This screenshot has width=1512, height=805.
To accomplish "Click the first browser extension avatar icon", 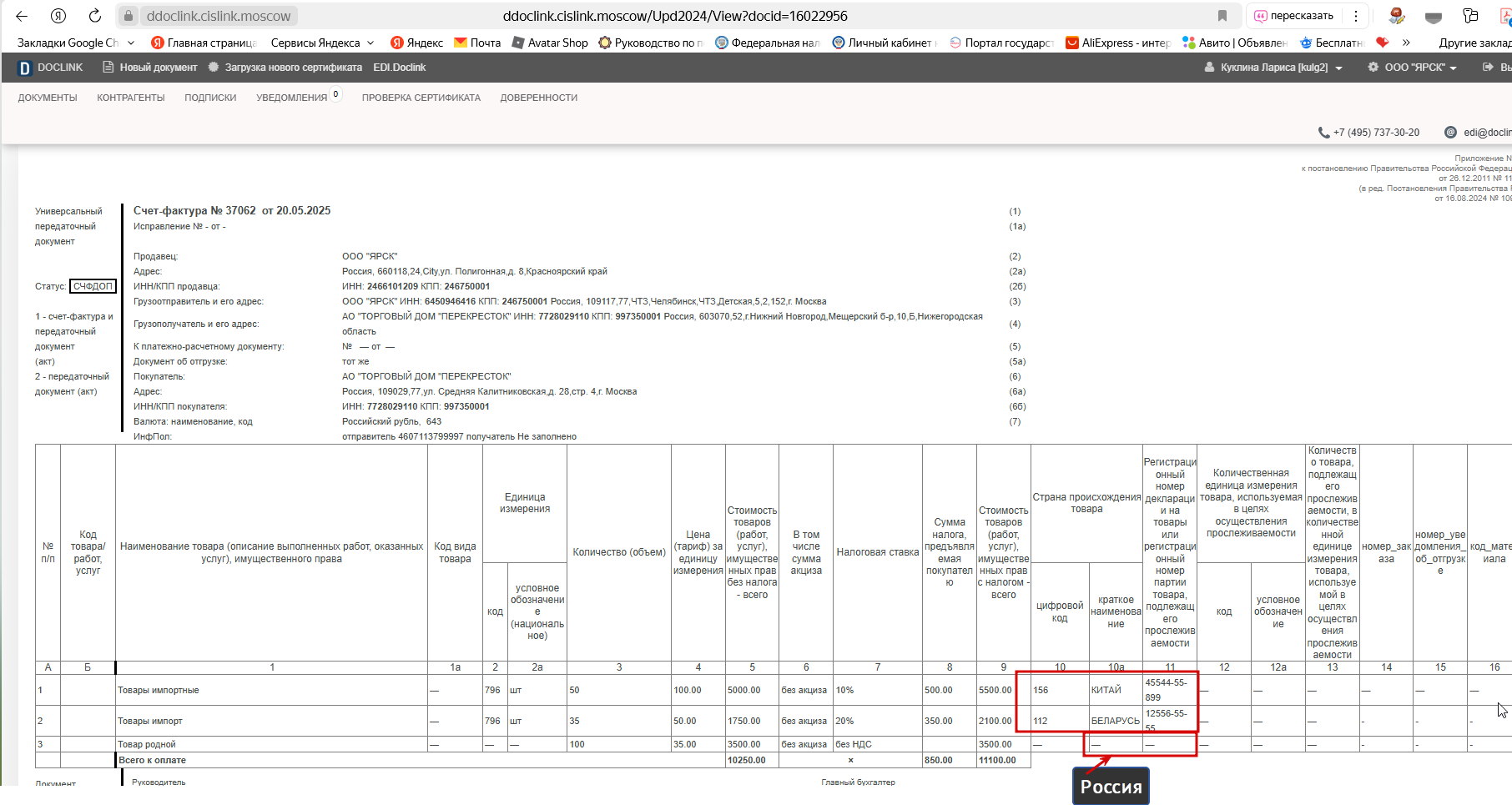I will [1397, 16].
